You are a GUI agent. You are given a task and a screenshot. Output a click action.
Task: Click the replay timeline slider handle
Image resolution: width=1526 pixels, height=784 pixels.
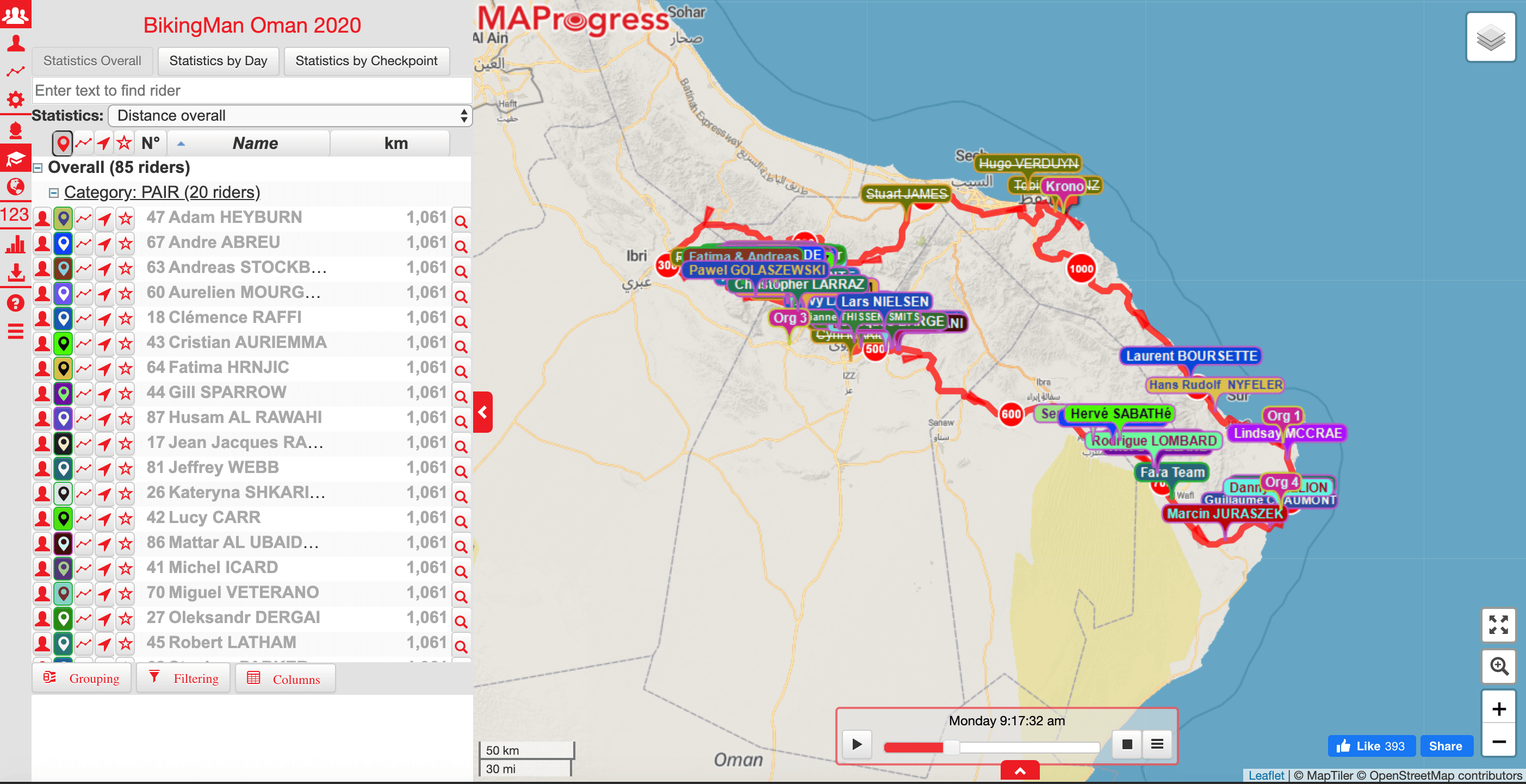951,746
